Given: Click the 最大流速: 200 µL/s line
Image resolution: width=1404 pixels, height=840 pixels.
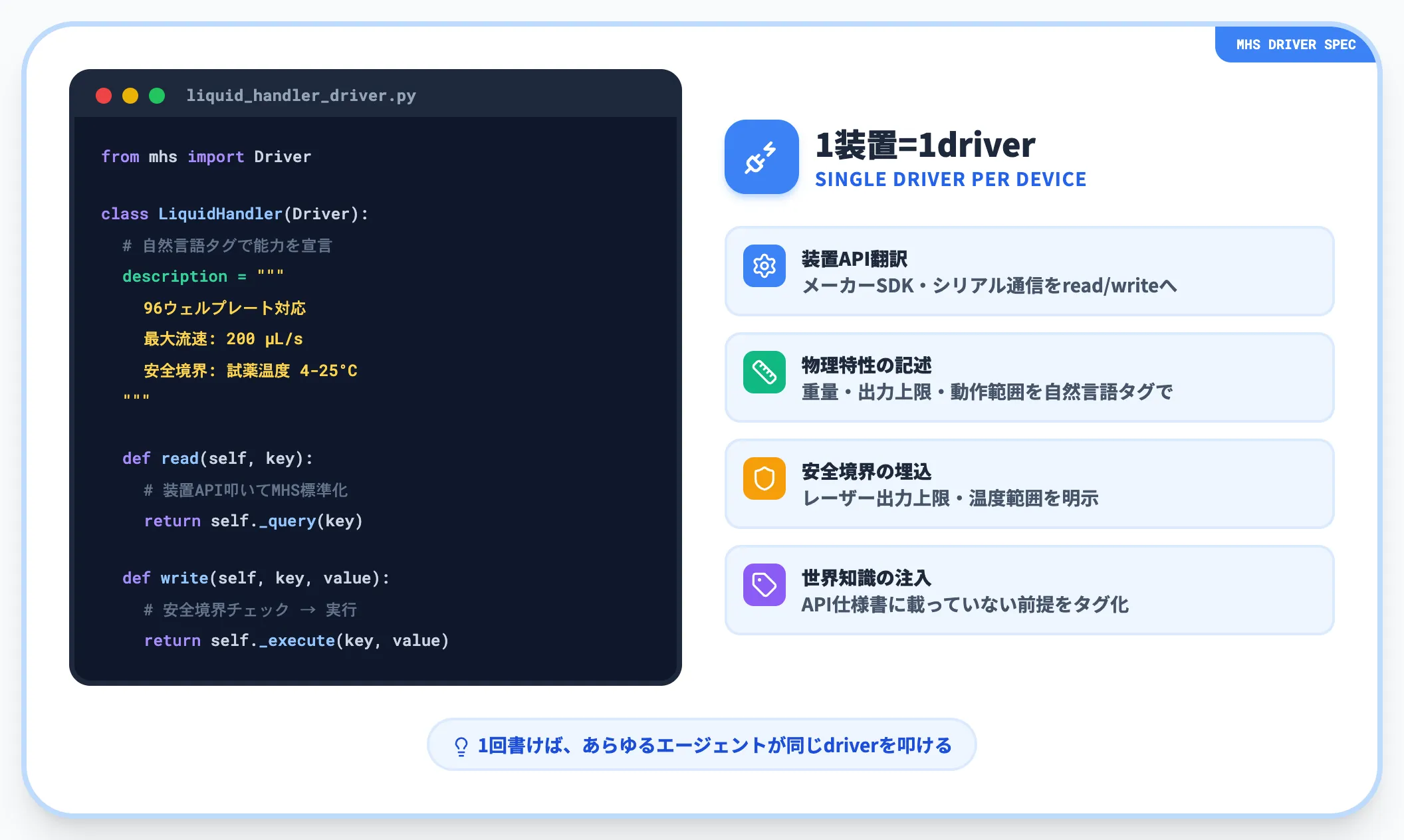Looking at the screenshot, I should [223, 339].
